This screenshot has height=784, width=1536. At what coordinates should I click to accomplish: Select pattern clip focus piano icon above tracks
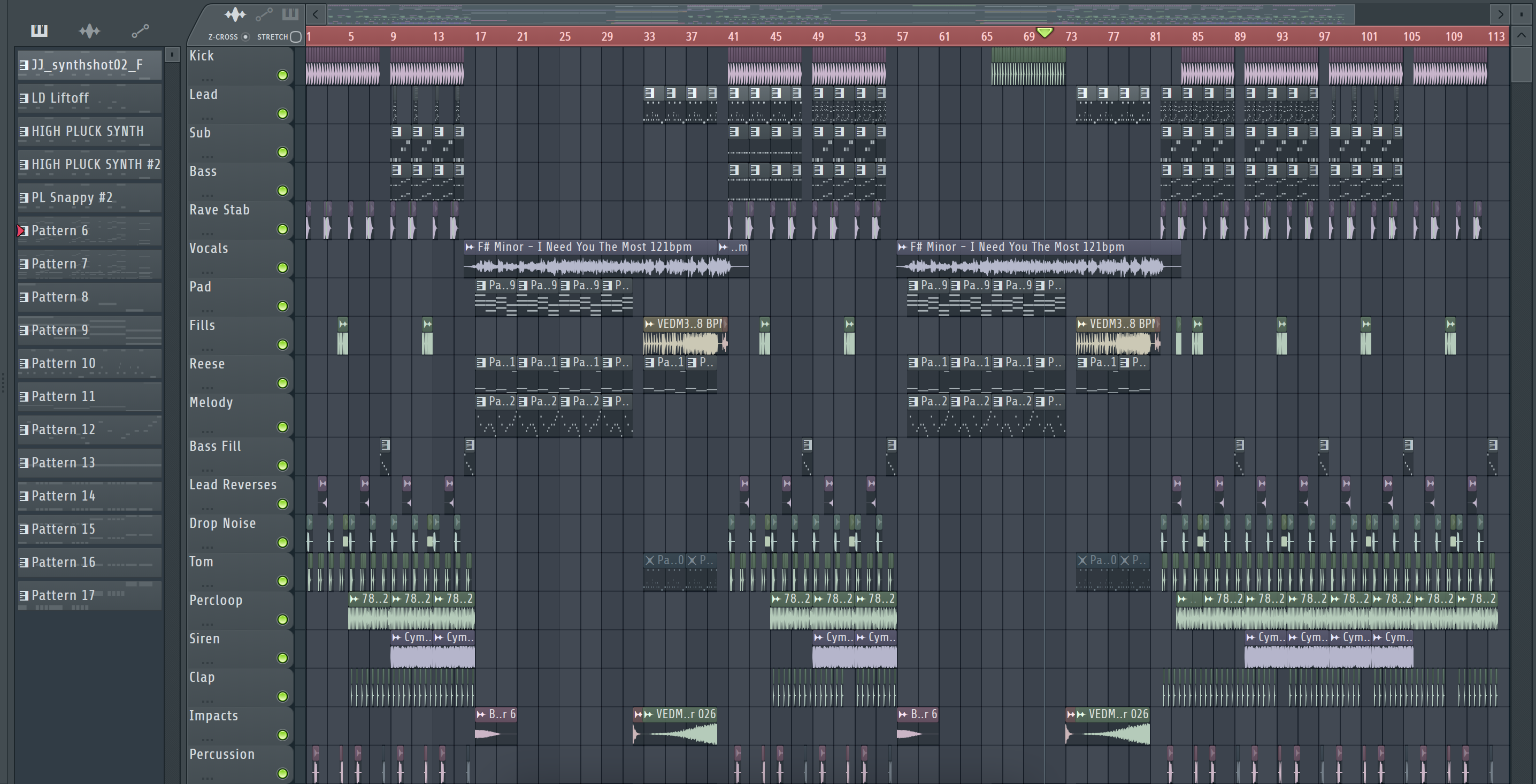point(290,14)
